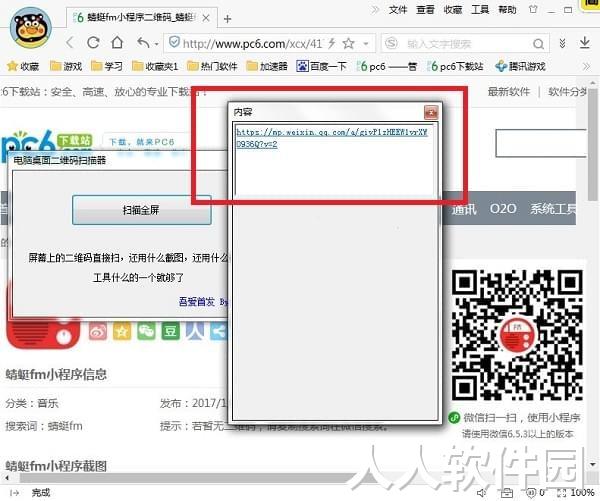Open the 收藏夹1 bookmark folder

[x=155, y=67]
